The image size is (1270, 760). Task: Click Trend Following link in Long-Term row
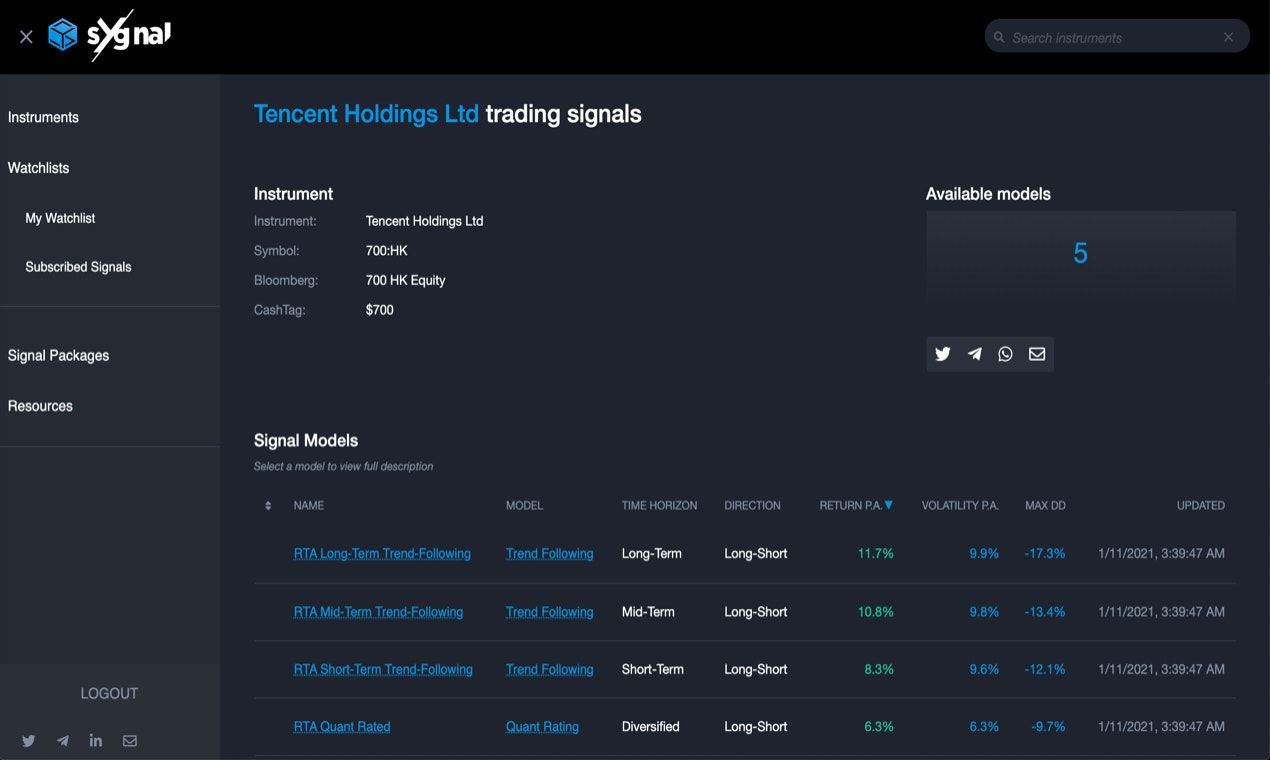550,554
